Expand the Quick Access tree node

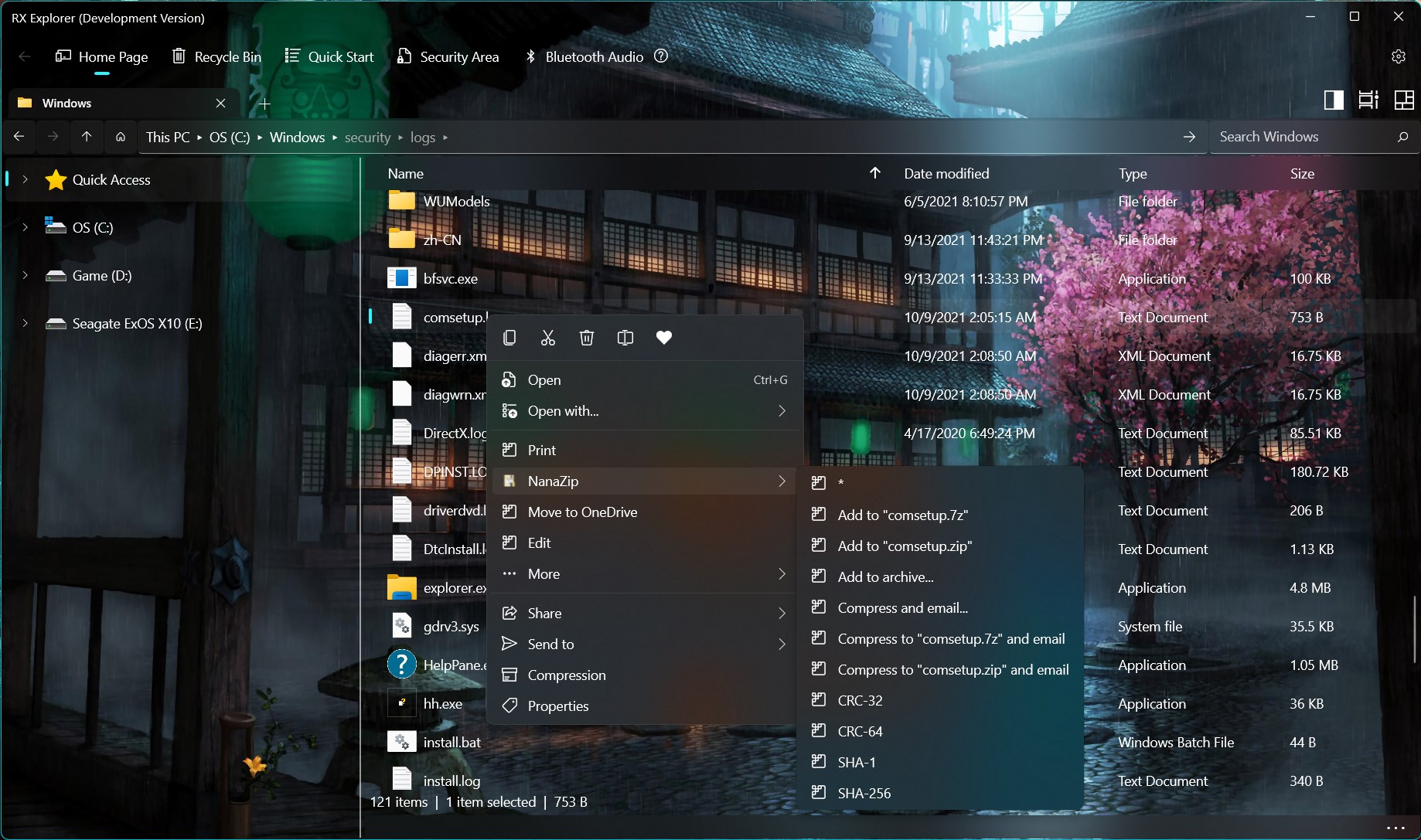click(26, 179)
